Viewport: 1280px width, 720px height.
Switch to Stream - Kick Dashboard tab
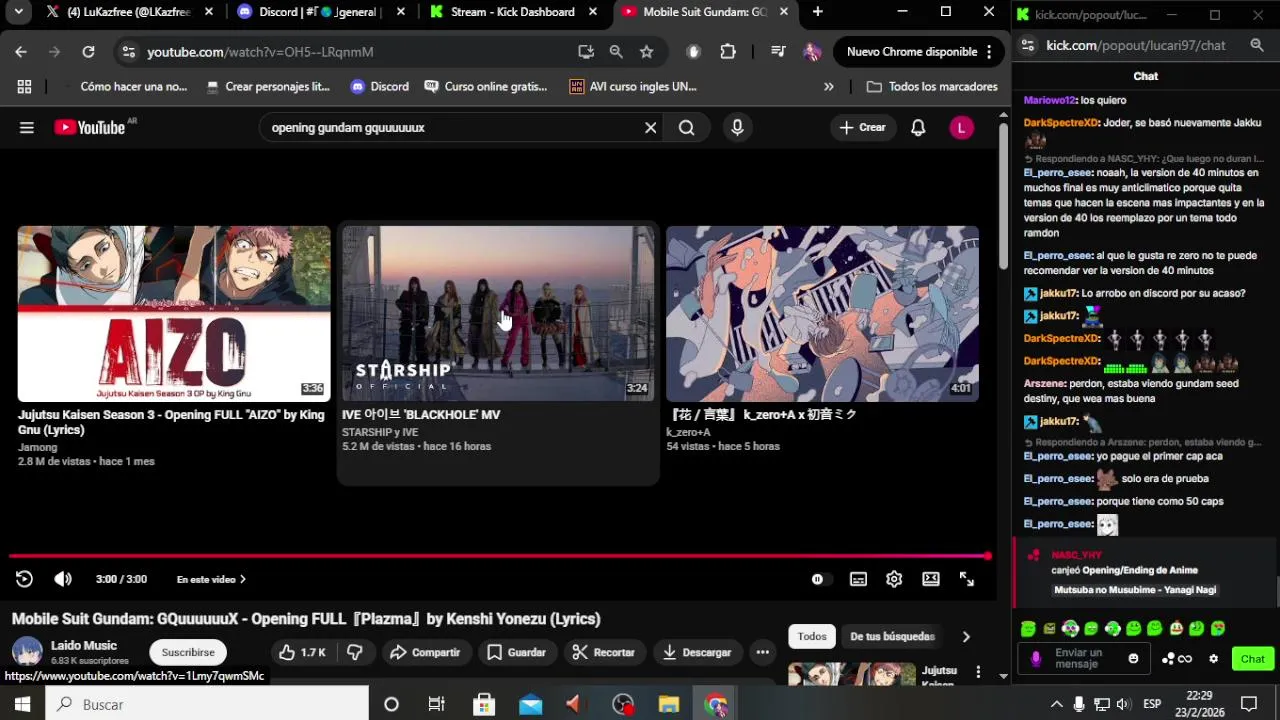(x=512, y=12)
